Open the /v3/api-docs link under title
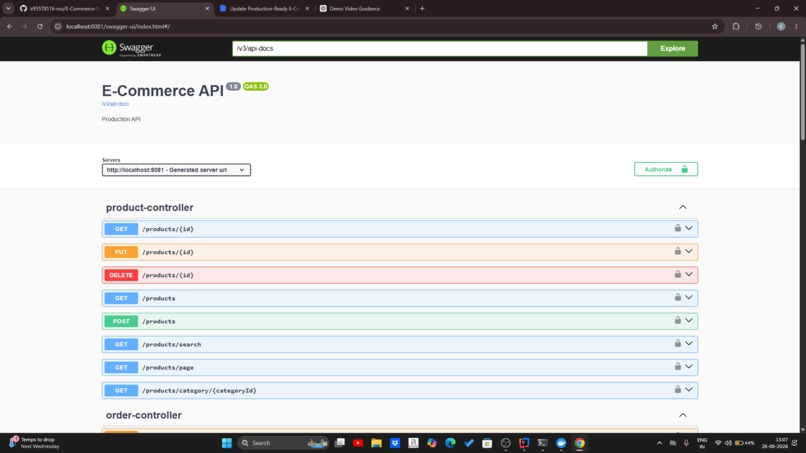Screen dimensions: 806x453 (x=115, y=104)
